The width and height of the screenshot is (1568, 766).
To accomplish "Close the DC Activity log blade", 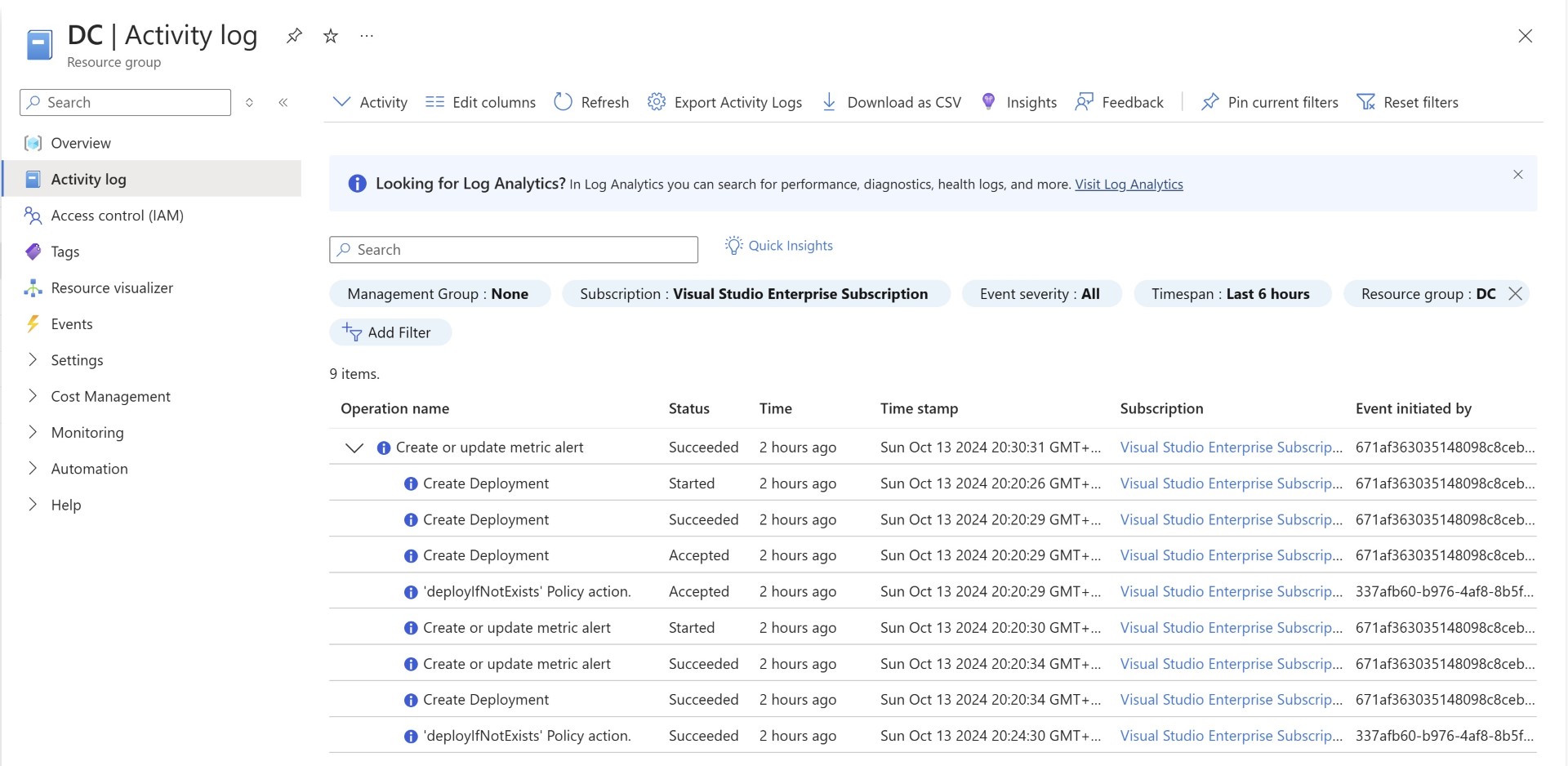I will tap(1525, 36).
